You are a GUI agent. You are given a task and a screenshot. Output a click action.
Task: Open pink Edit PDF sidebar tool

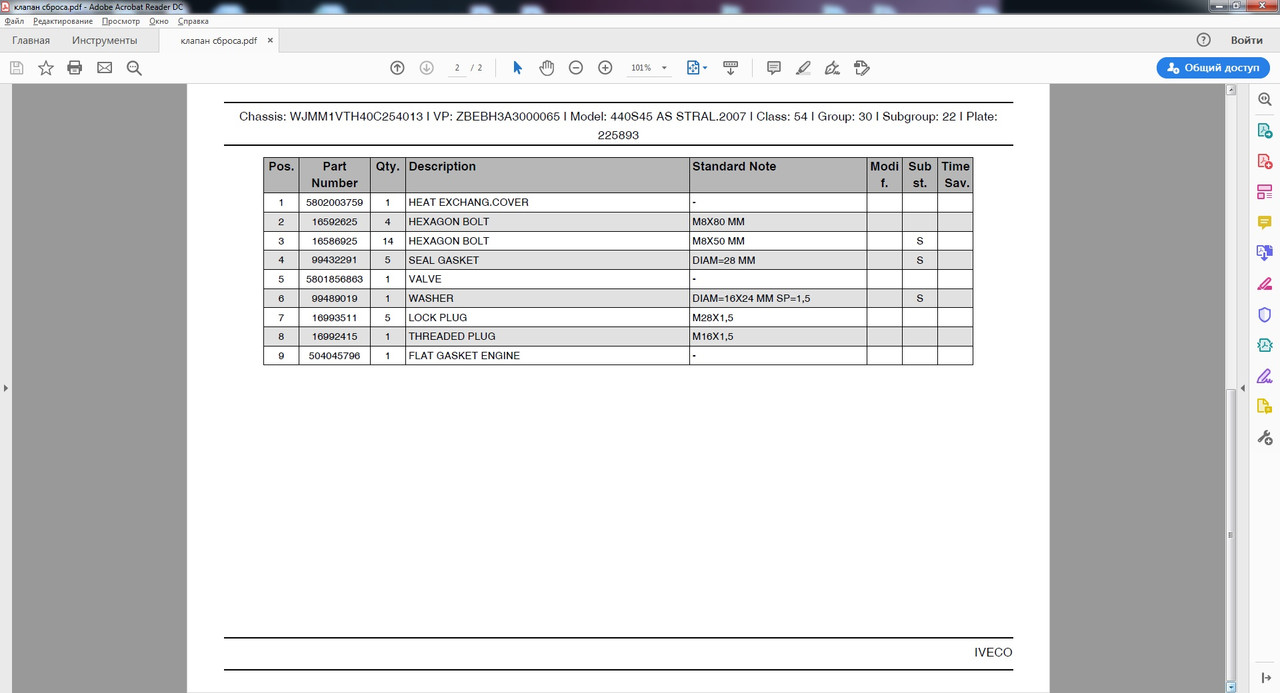(x=1264, y=284)
